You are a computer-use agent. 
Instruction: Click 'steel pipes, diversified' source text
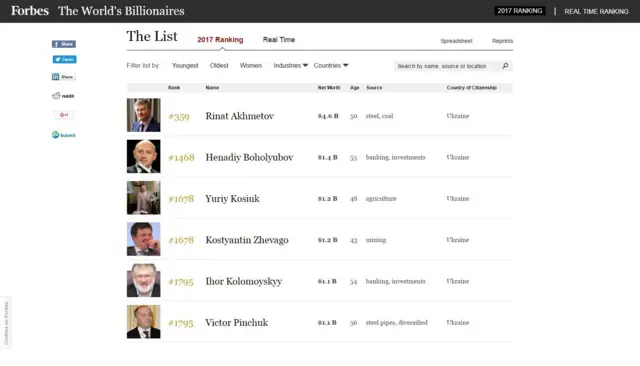(397, 322)
